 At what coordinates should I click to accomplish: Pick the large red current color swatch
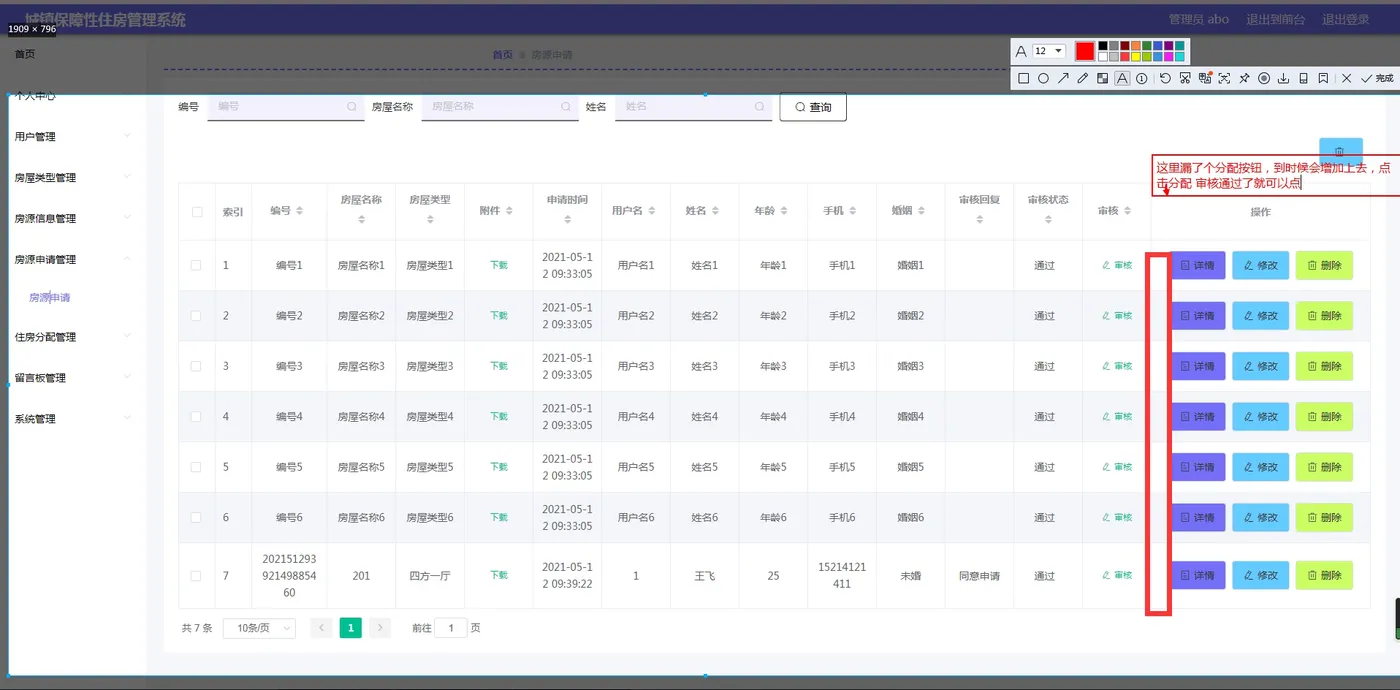1085,51
